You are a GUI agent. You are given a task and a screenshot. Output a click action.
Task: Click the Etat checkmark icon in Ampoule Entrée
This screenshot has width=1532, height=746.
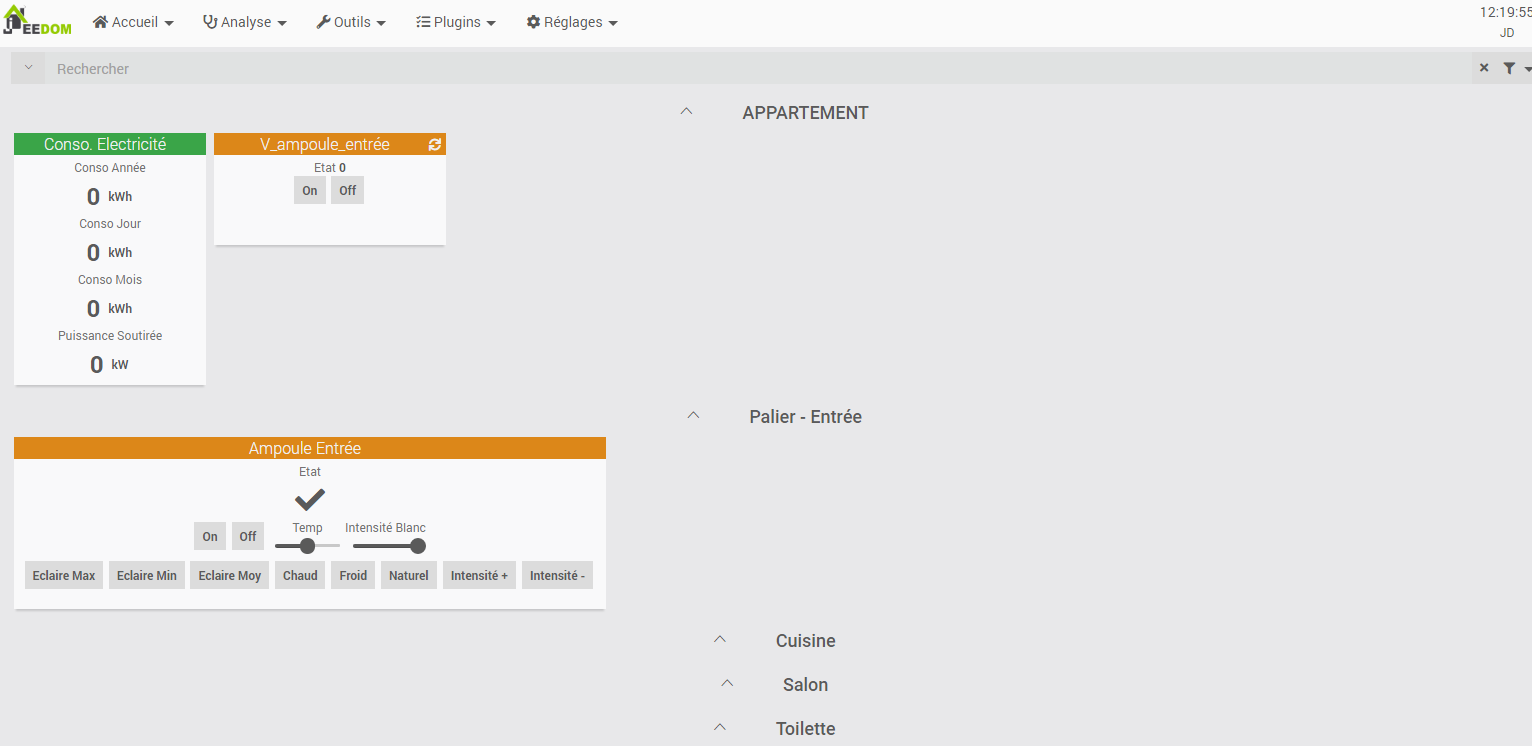(x=310, y=499)
